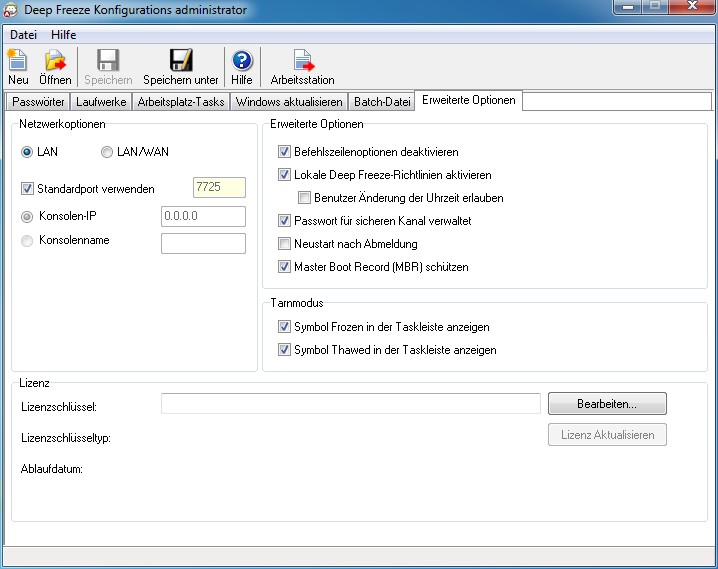Image resolution: width=718 pixels, height=569 pixels.
Task: Click the Öffnen folder icon
Action: (x=55, y=60)
